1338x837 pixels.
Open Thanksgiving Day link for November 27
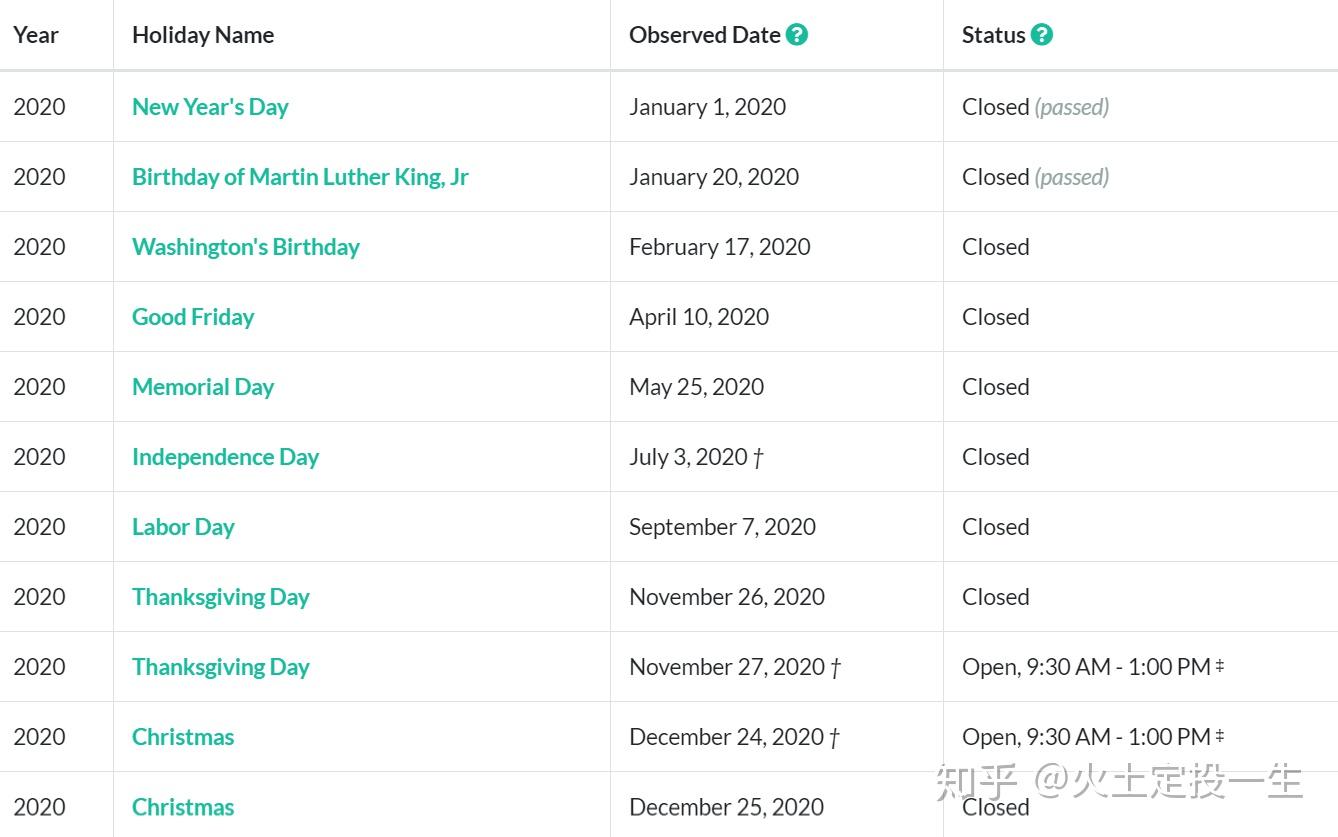point(221,667)
